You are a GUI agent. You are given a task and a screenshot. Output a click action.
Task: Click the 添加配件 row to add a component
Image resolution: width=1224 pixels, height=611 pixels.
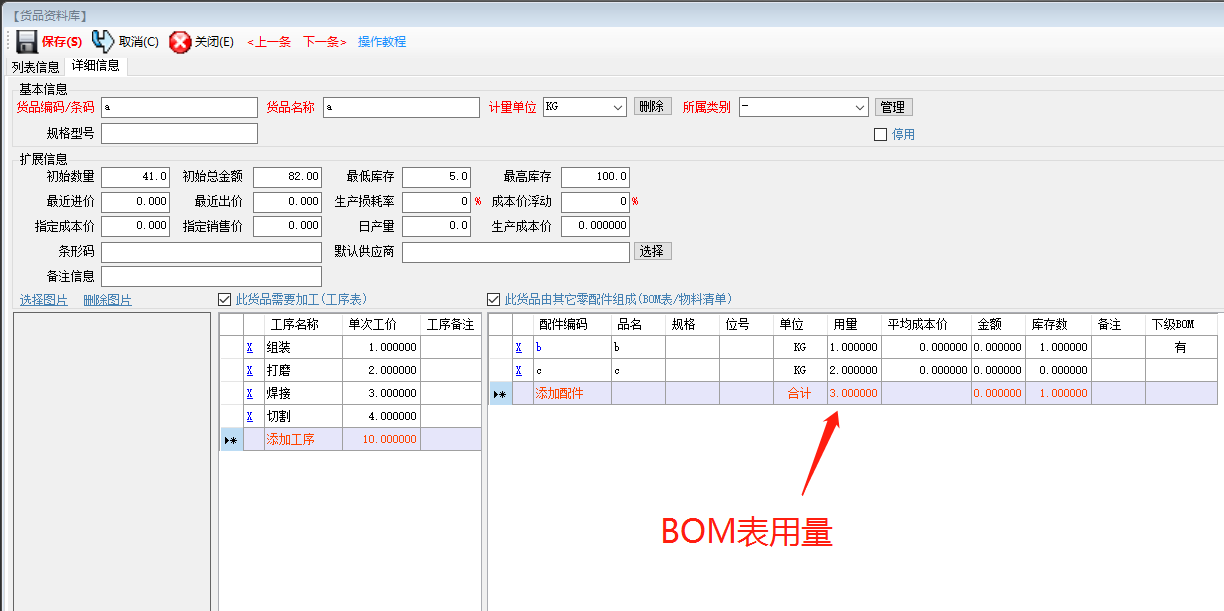click(560, 392)
